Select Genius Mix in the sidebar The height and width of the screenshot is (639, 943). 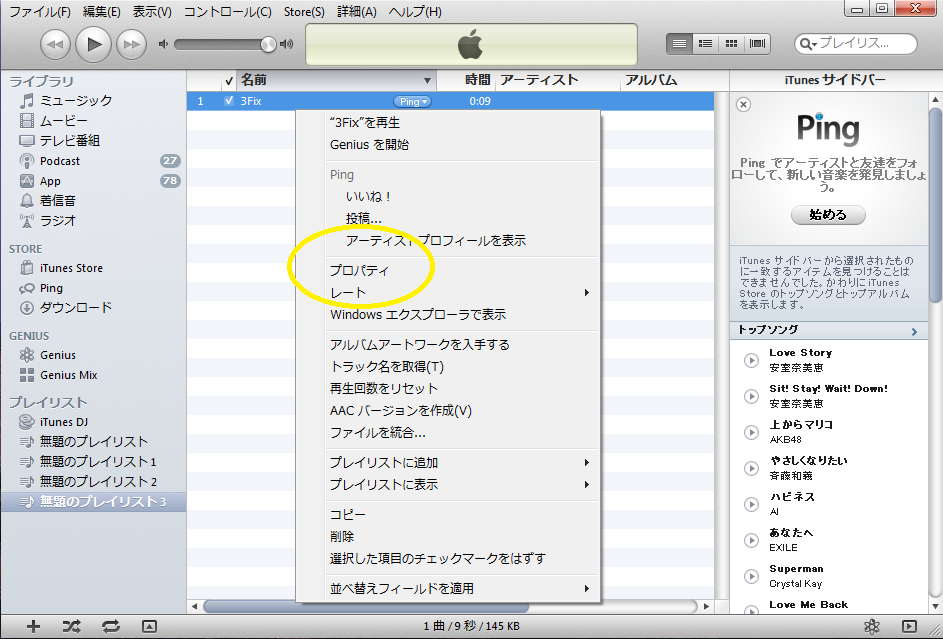coord(69,375)
